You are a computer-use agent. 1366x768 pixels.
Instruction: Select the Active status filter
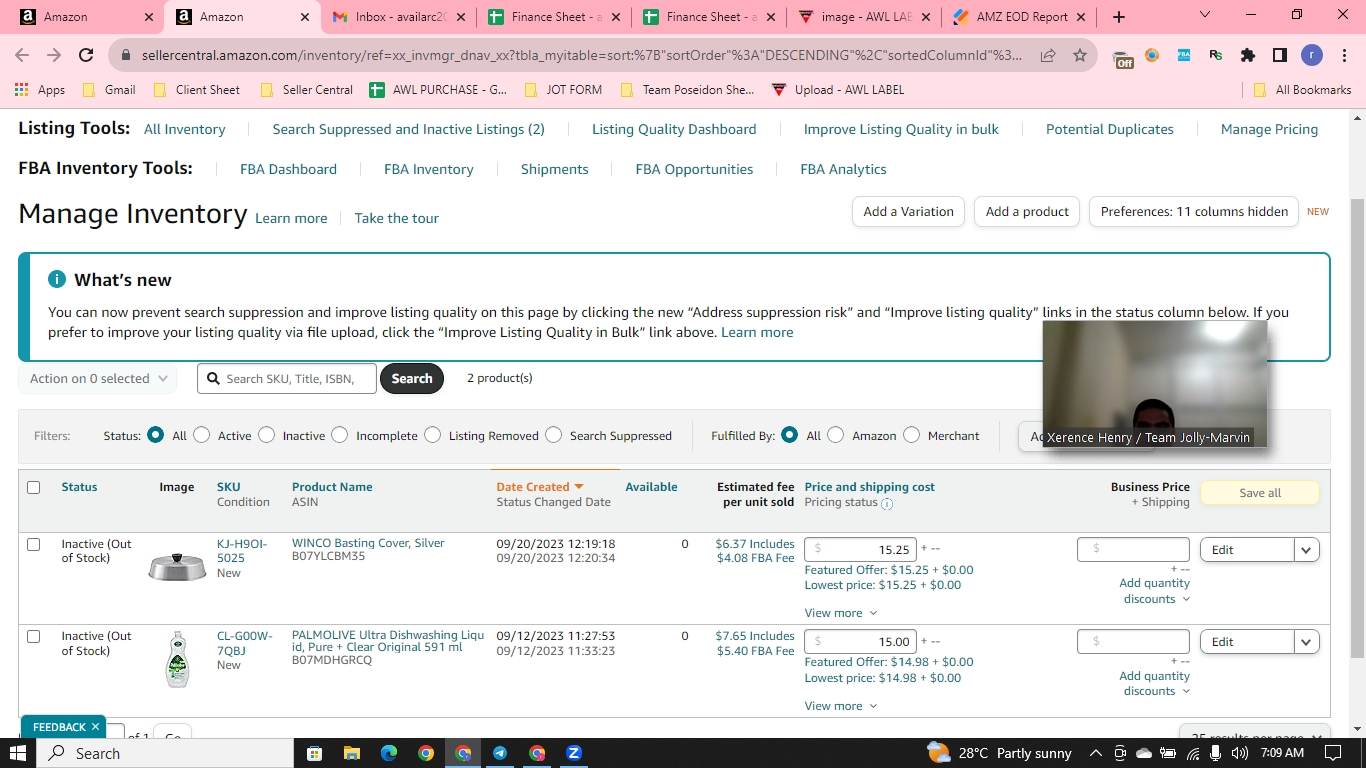(202, 435)
